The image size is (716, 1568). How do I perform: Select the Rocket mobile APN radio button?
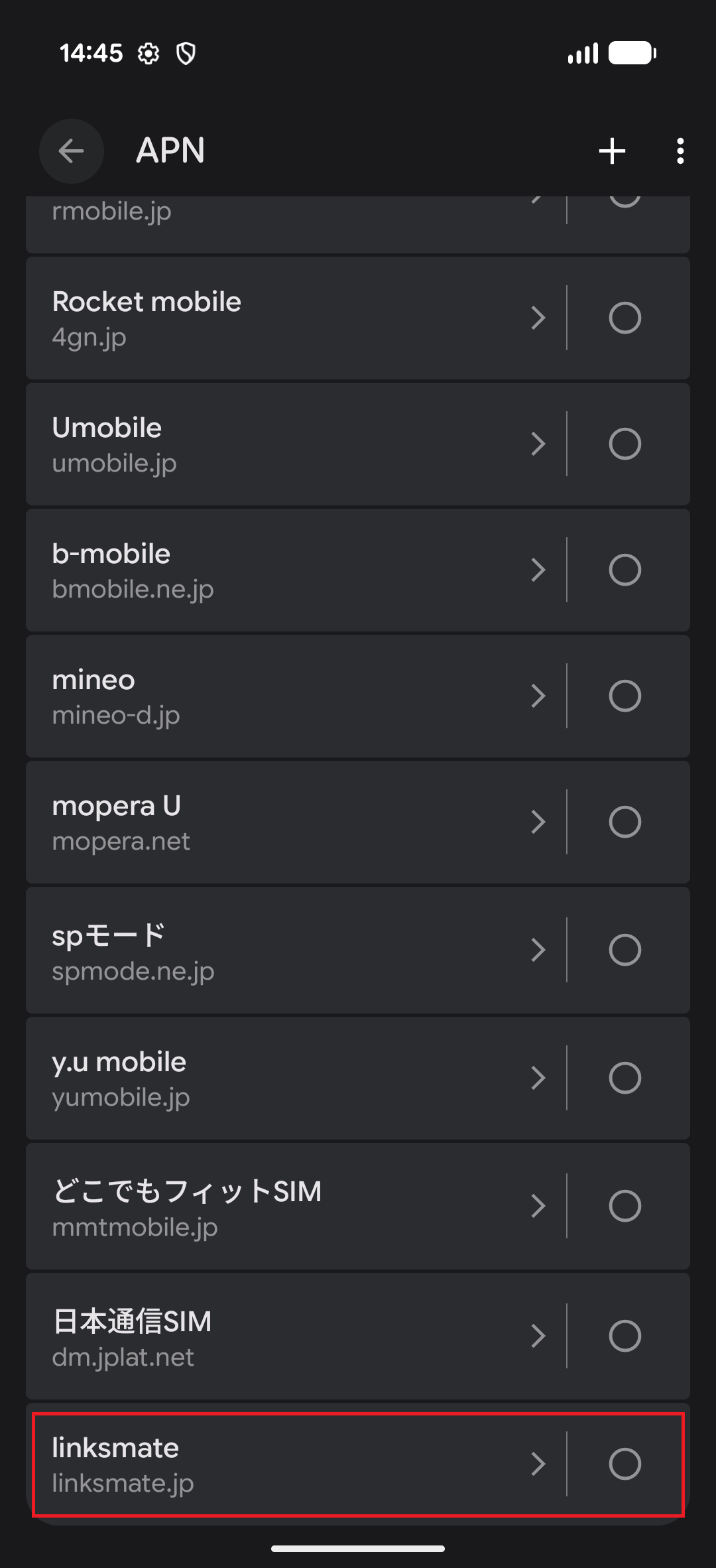coord(625,318)
